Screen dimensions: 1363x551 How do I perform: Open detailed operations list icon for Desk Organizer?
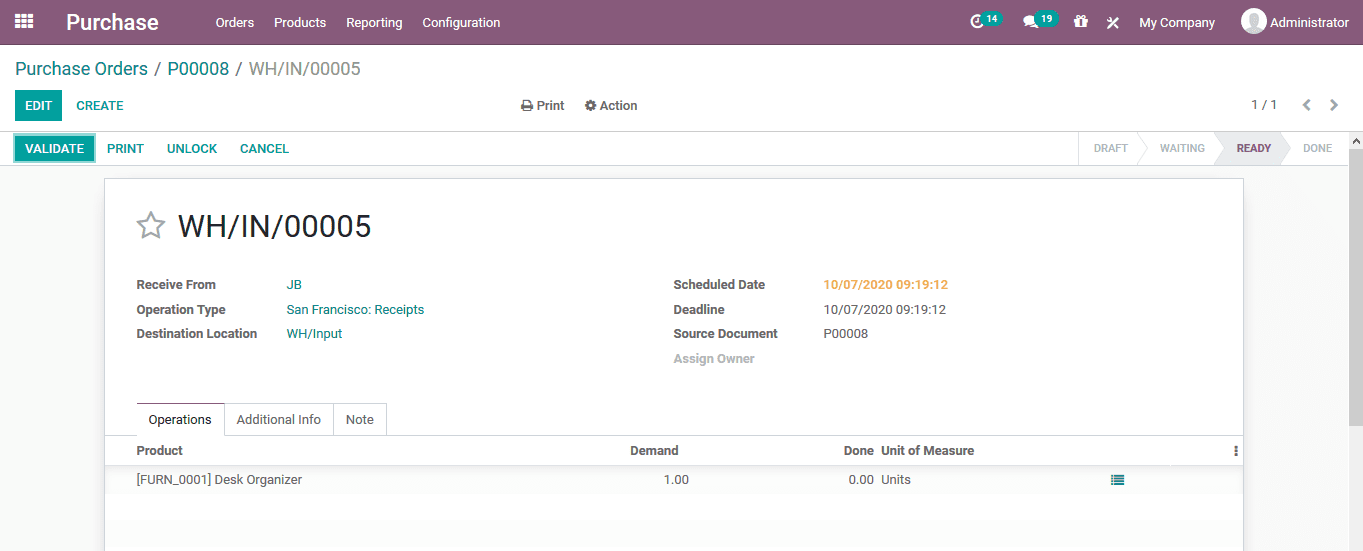click(x=1117, y=480)
